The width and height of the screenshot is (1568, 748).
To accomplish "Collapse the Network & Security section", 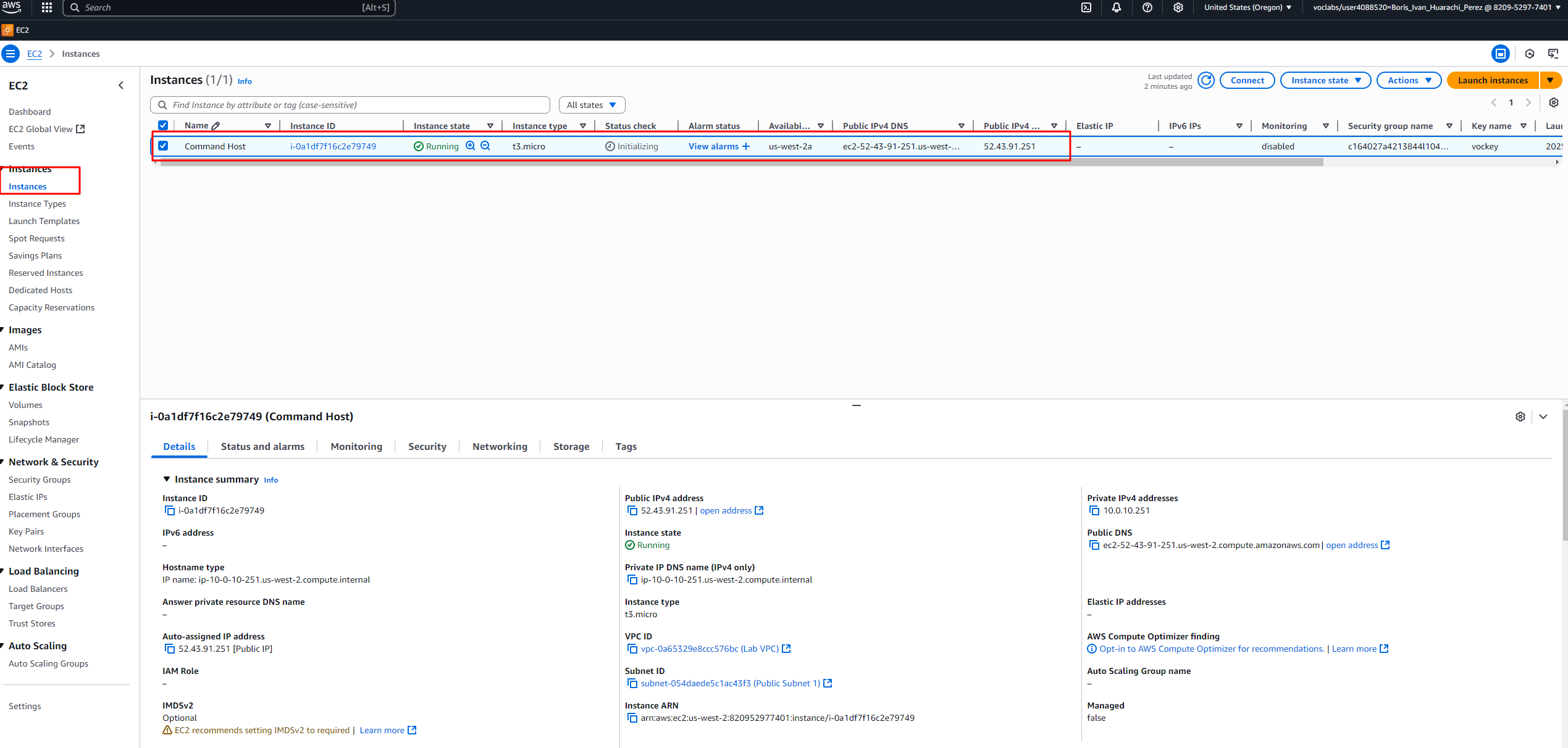I will point(2,462).
